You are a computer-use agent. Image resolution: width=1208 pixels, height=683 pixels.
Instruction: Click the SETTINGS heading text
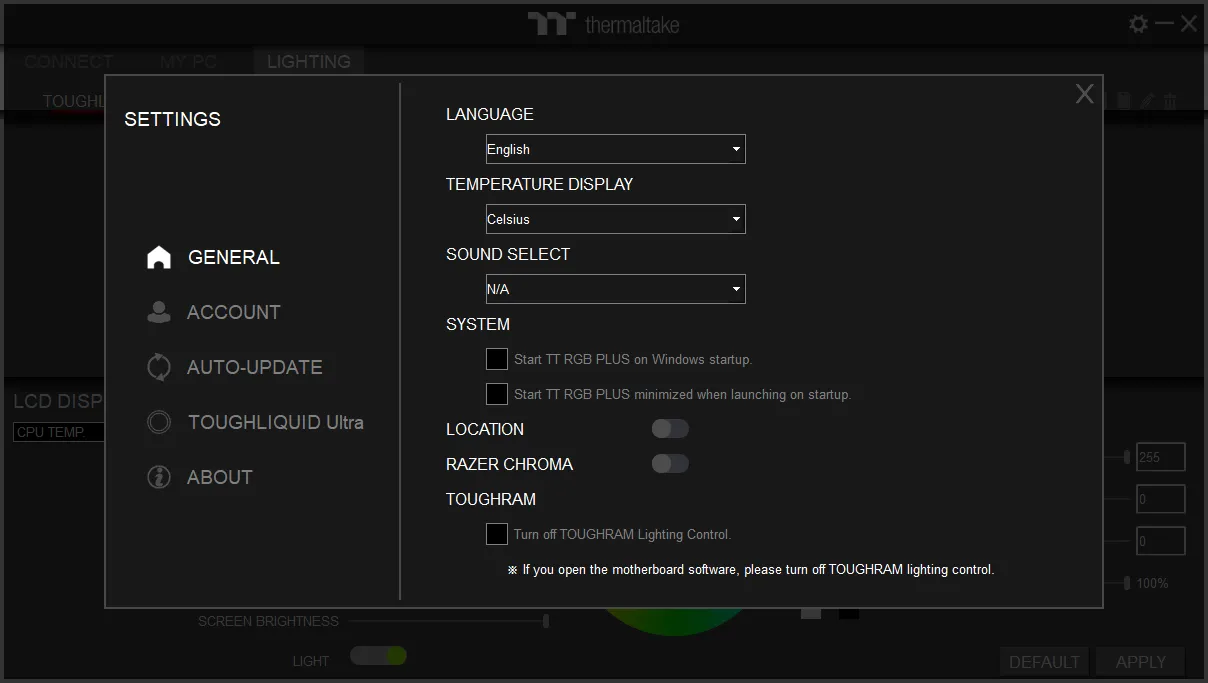pyautogui.click(x=173, y=119)
